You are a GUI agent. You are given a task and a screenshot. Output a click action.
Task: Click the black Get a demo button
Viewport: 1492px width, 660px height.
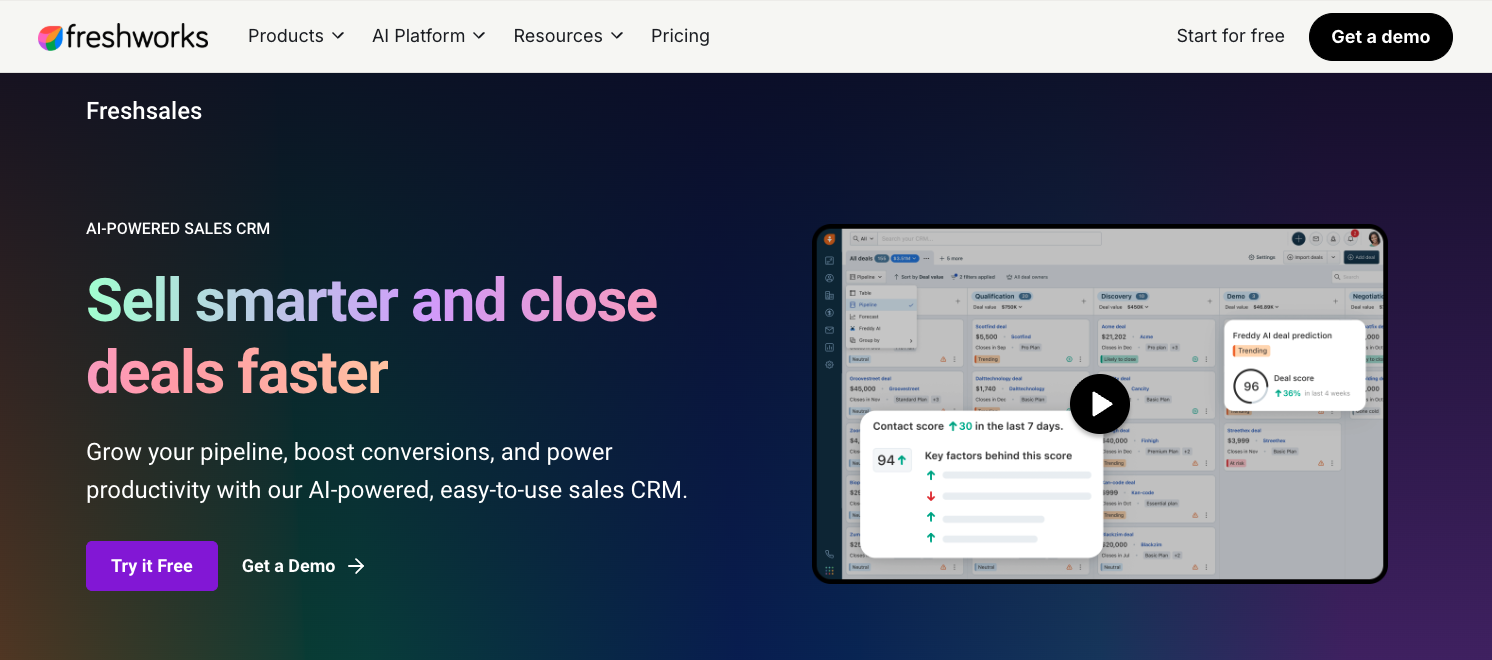coord(1380,37)
